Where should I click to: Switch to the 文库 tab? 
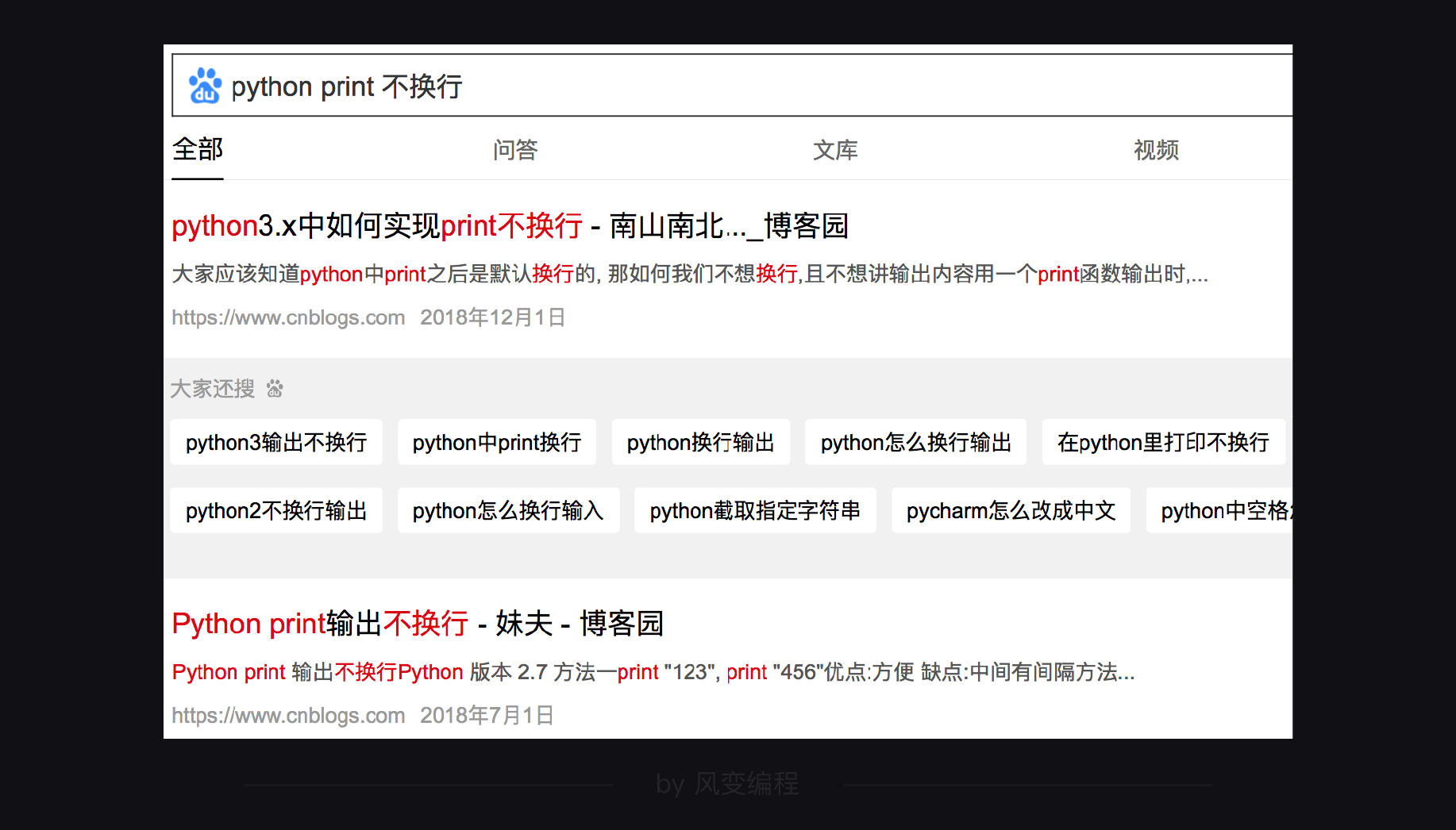(x=835, y=150)
